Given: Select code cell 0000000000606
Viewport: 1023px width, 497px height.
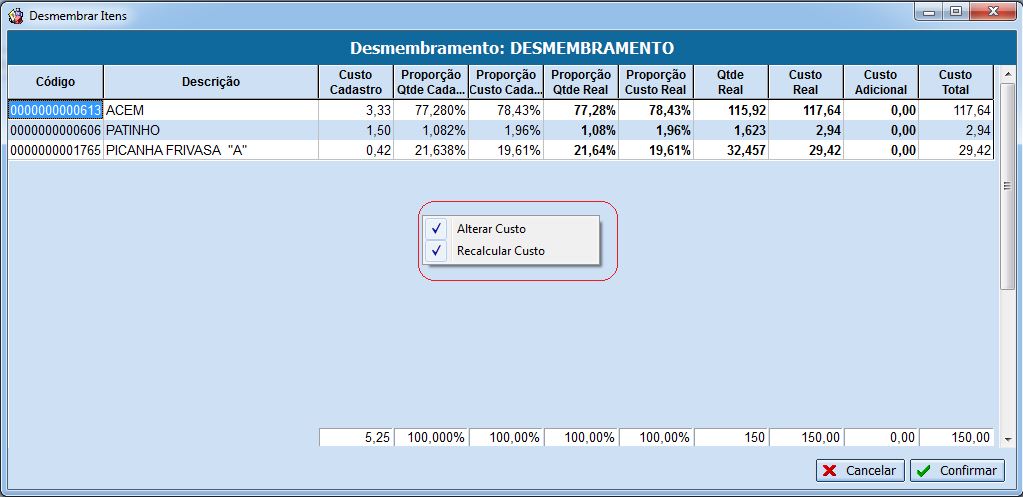Looking at the screenshot, I should [55, 130].
